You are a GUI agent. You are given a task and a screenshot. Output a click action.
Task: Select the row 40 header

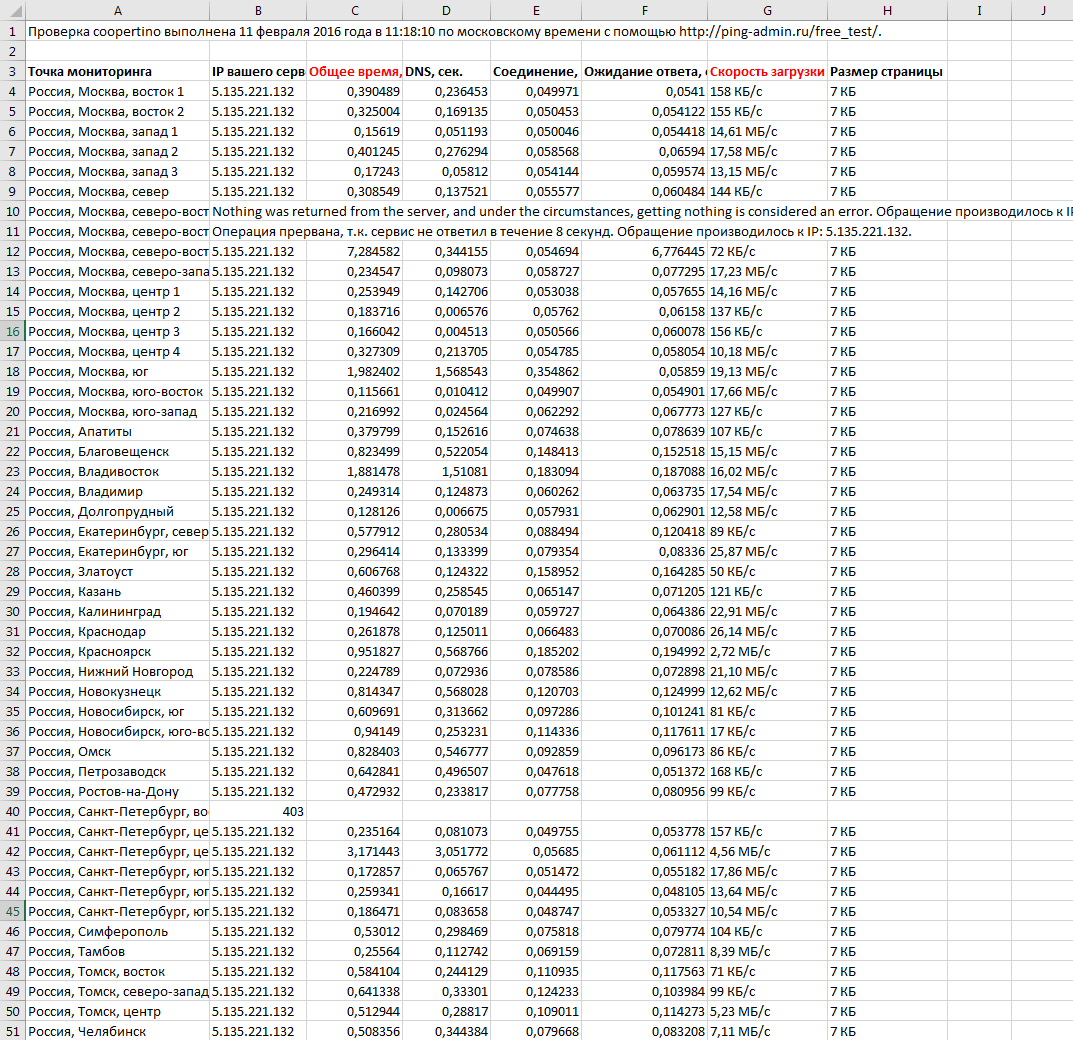tap(12, 811)
